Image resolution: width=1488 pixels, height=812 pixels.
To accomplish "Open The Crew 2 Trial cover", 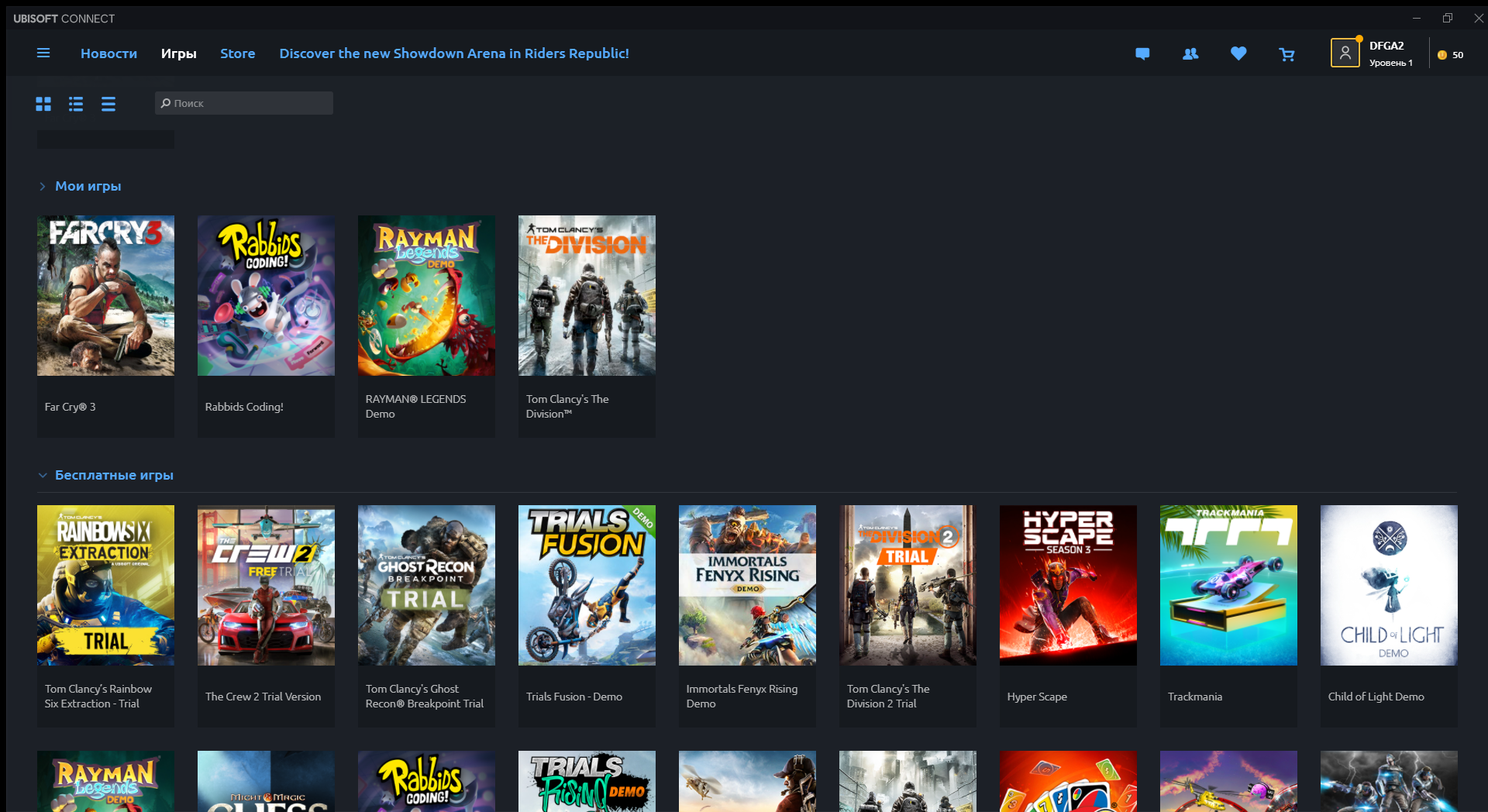I will 266,585.
